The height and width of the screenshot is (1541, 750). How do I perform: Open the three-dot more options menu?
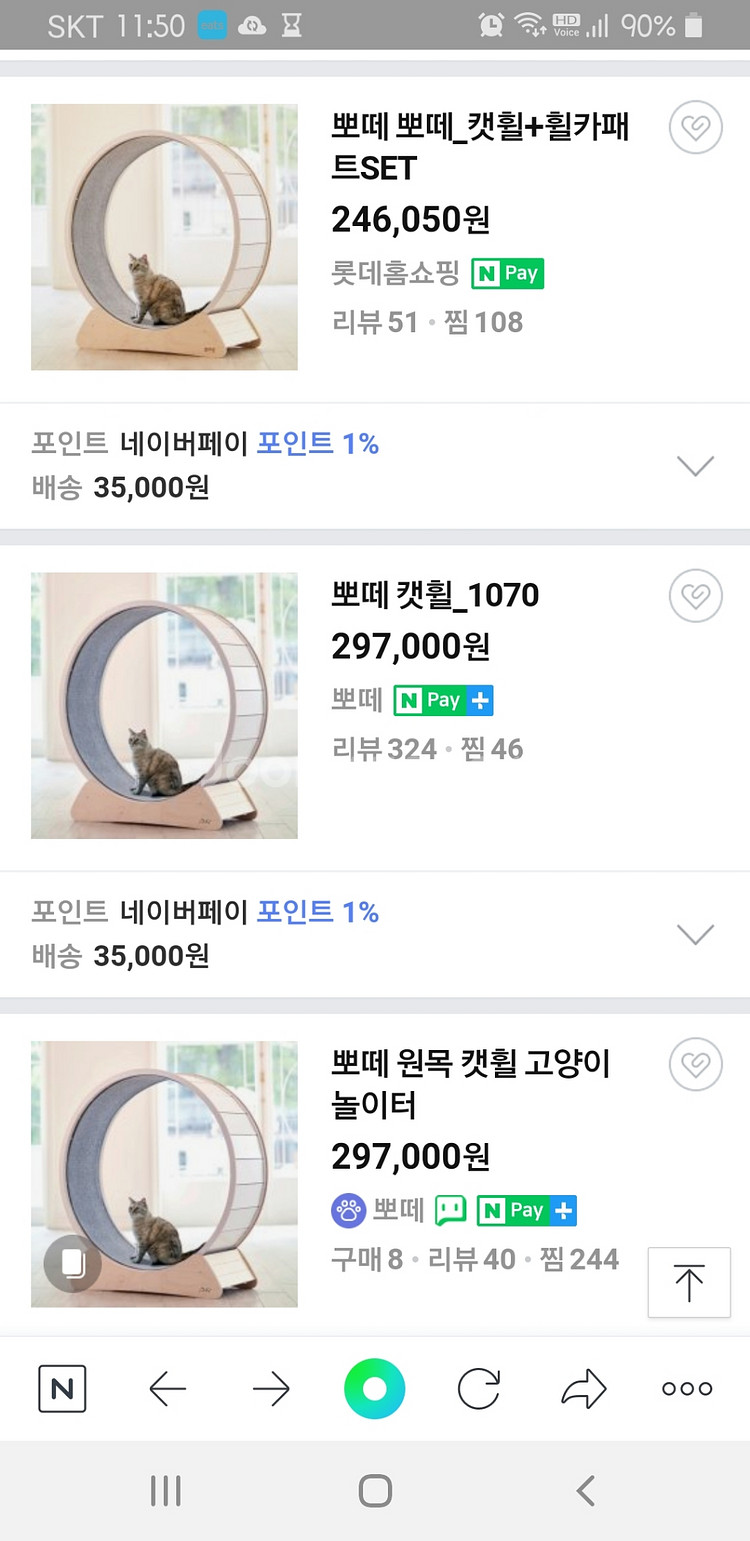687,1388
